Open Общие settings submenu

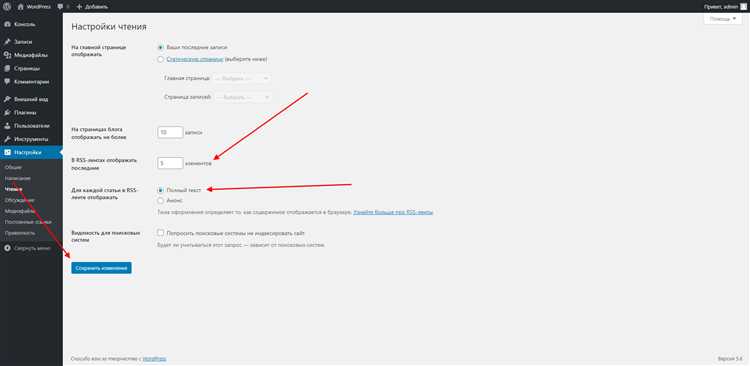13,167
